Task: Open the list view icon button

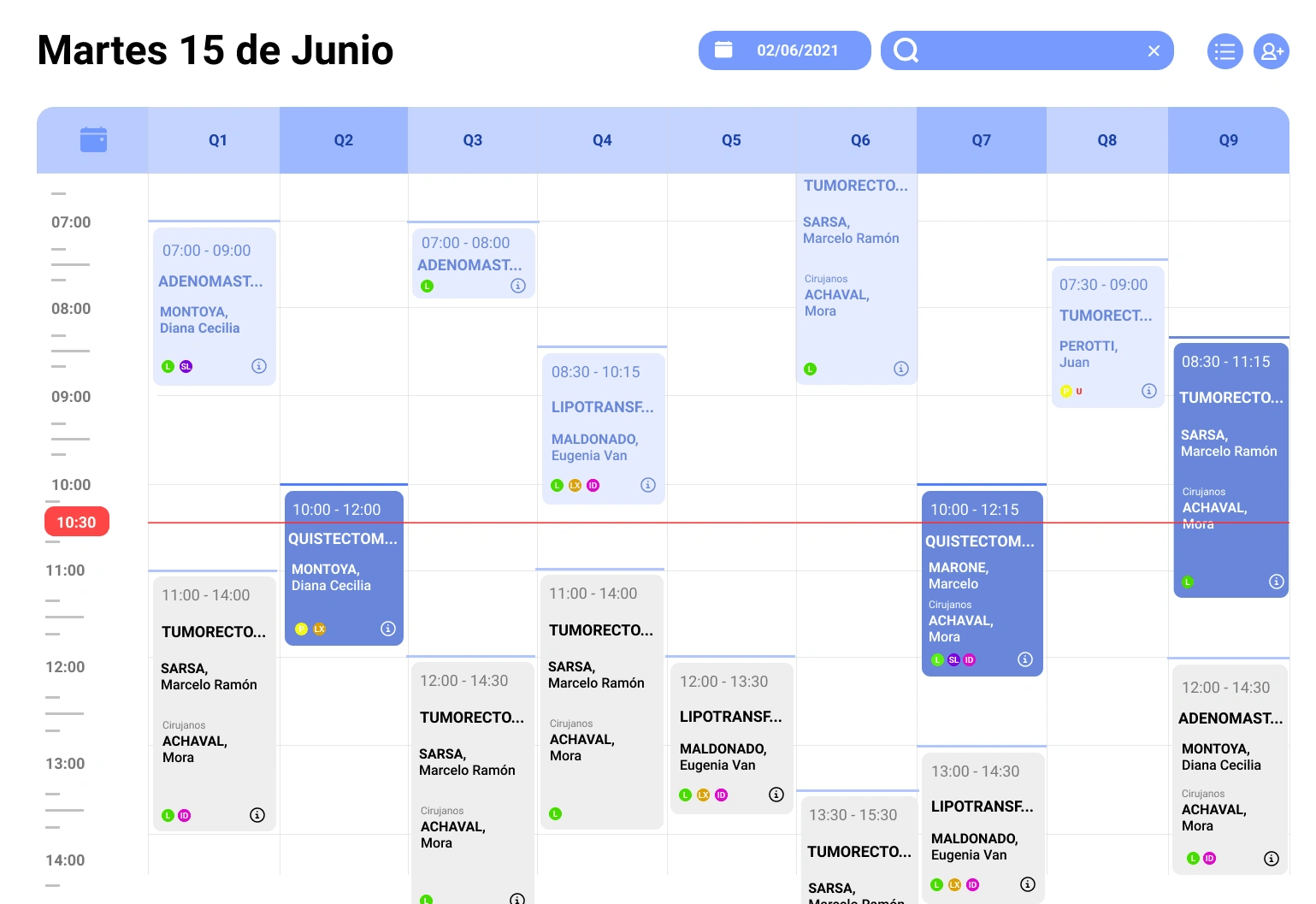Action: [x=1225, y=51]
